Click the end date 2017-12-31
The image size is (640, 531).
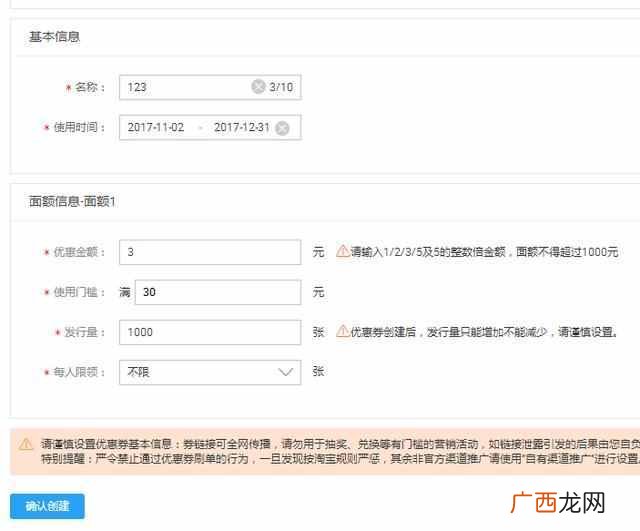(242, 127)
